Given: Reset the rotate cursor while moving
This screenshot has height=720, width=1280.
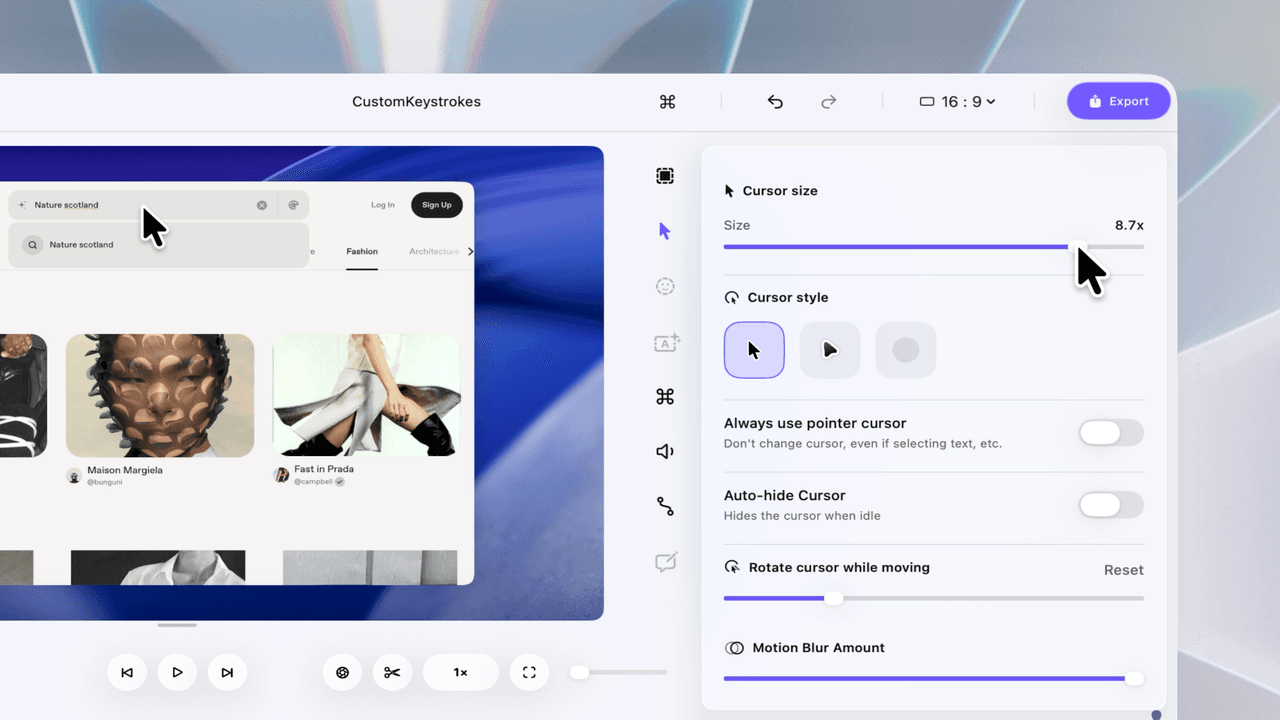Looking at the screenshot, I should coord(1123,570).
